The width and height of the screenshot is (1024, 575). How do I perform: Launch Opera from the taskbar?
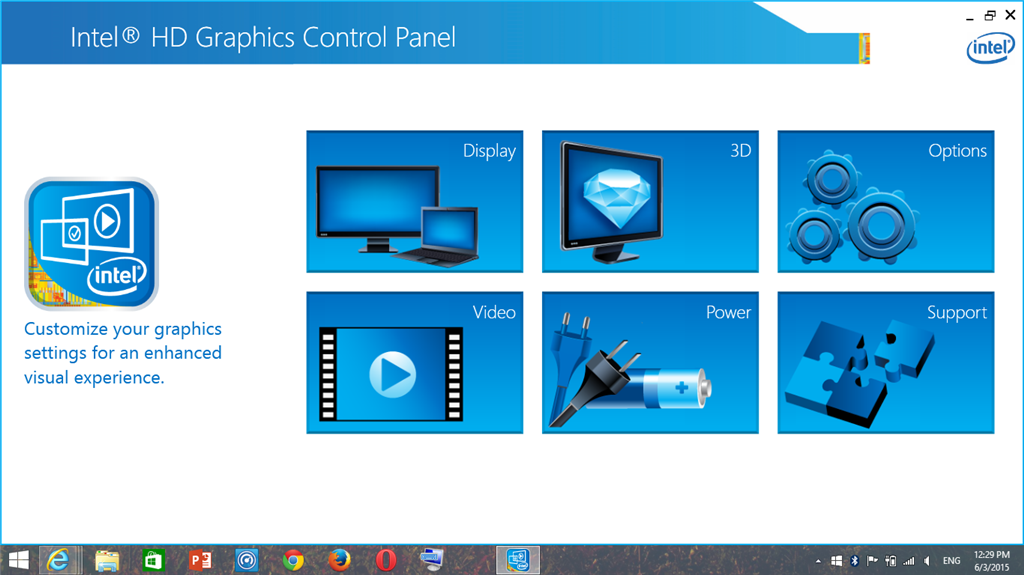[386, 561]
